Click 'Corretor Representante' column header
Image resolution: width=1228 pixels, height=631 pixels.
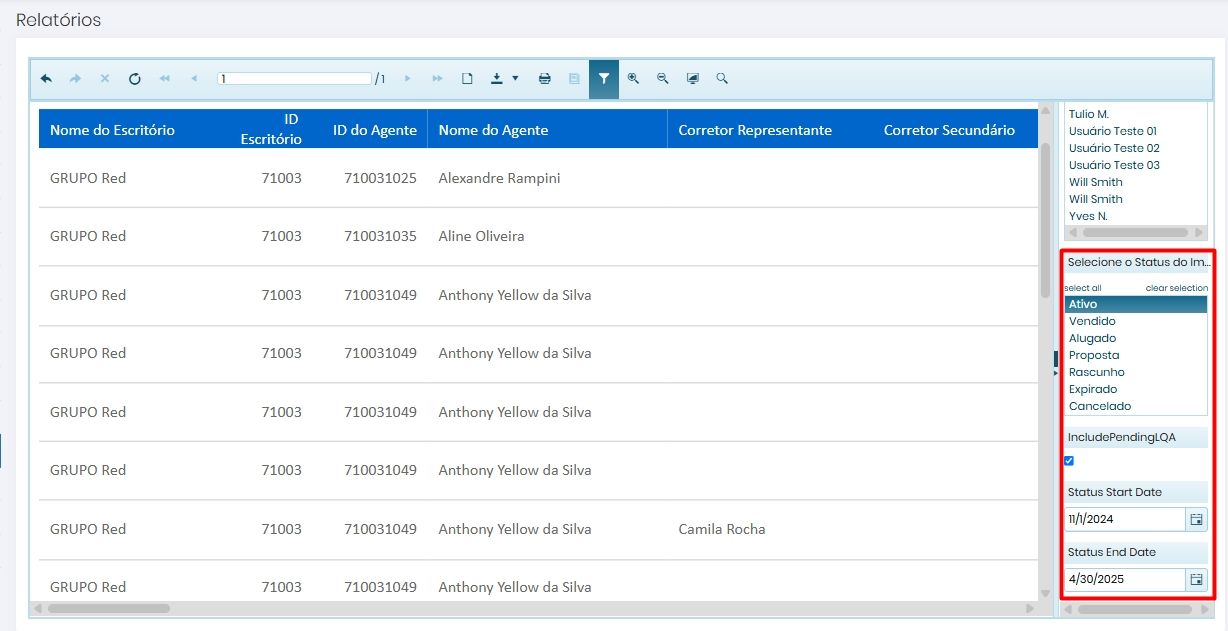(755, 130)
